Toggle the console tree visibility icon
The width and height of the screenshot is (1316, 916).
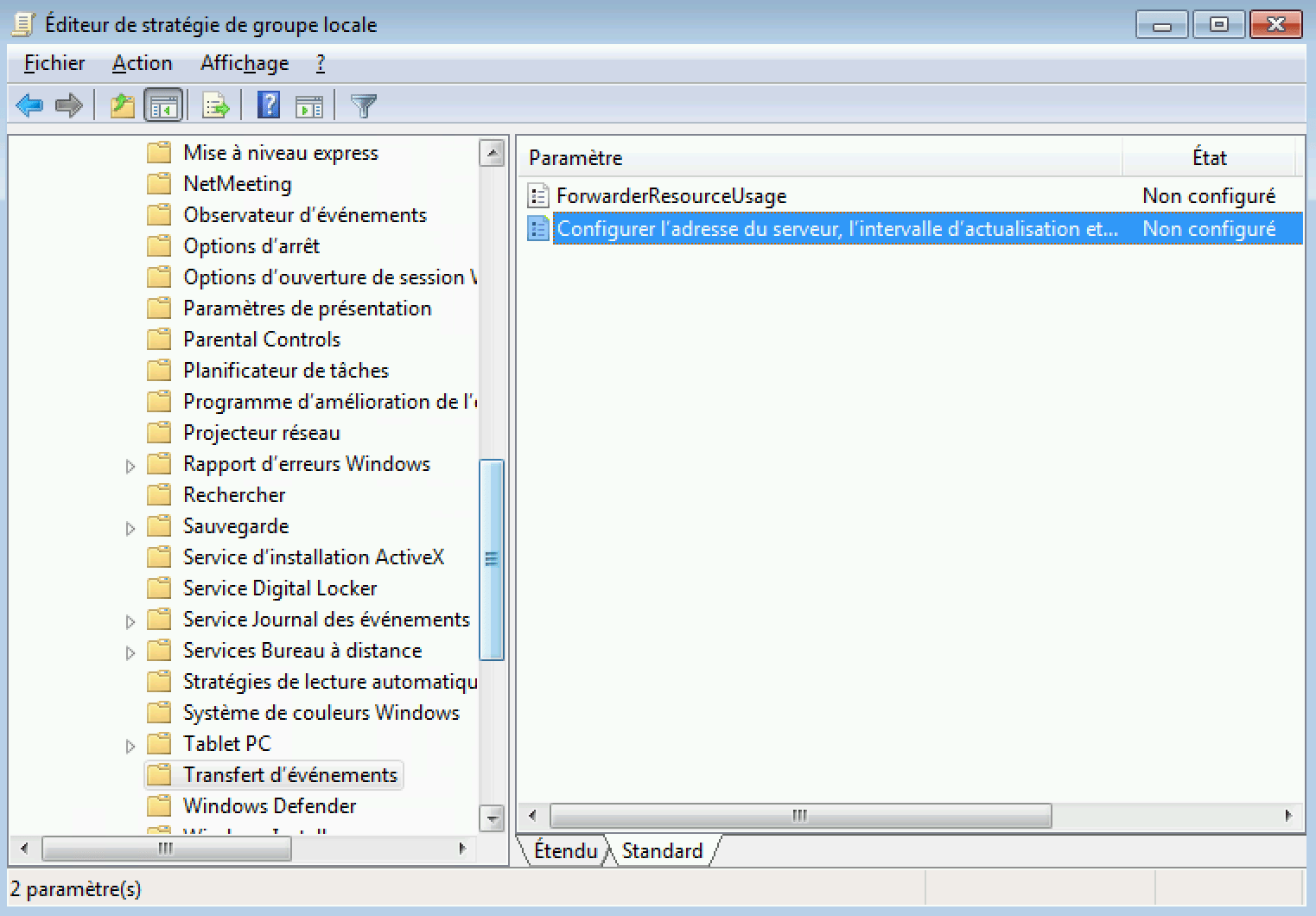click(163, 105)
